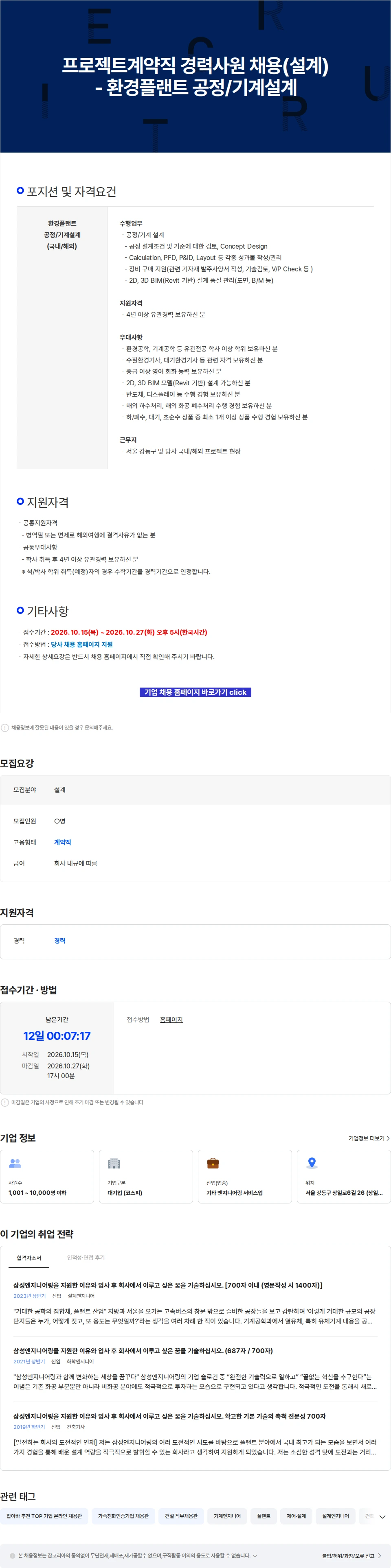The image size is (391, 1568).
Task: Click the tag 가족친화인증기업 채용관
Action: (123, 1516)
